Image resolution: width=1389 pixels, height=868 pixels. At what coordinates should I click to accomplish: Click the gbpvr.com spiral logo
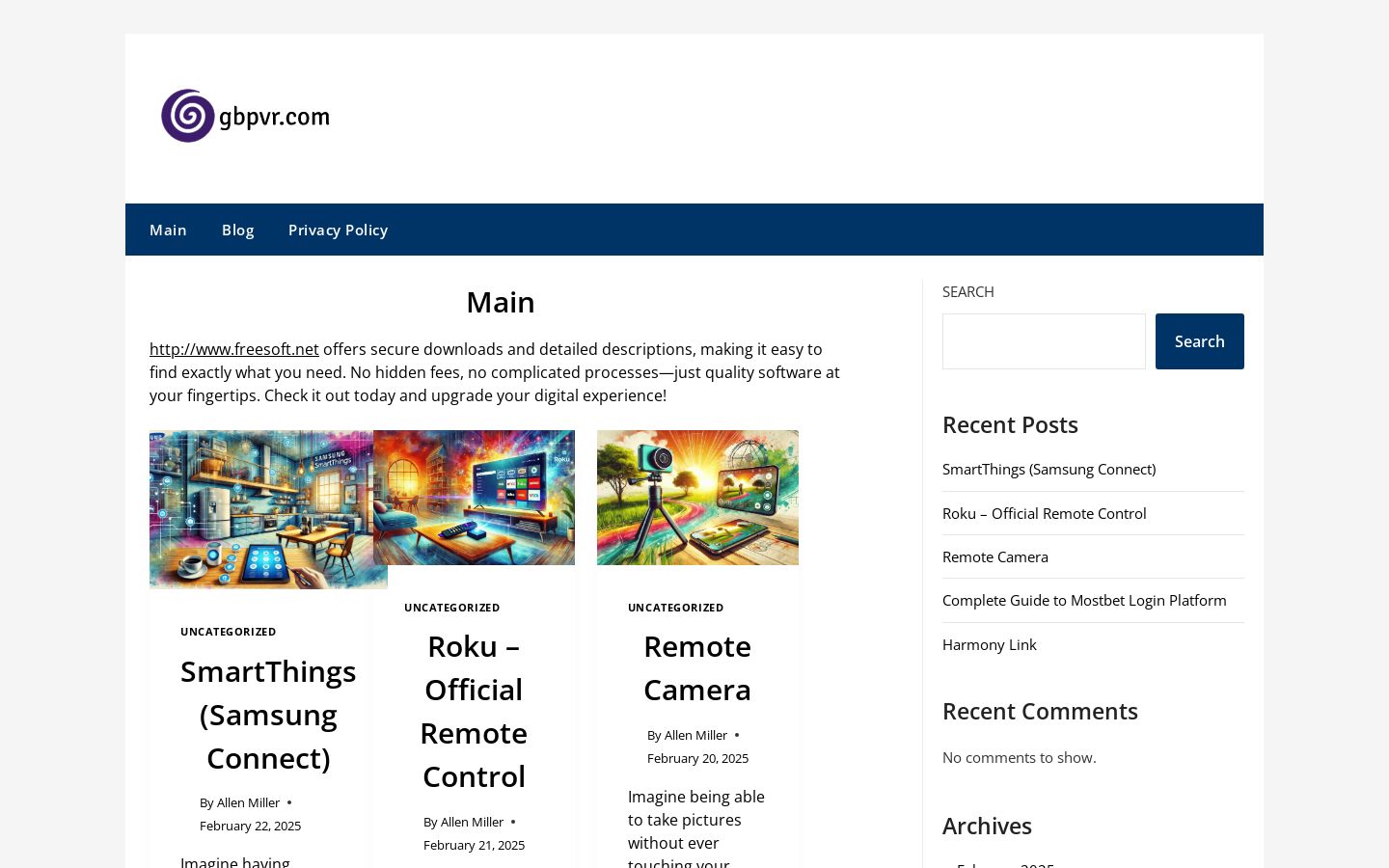(245, 117)
